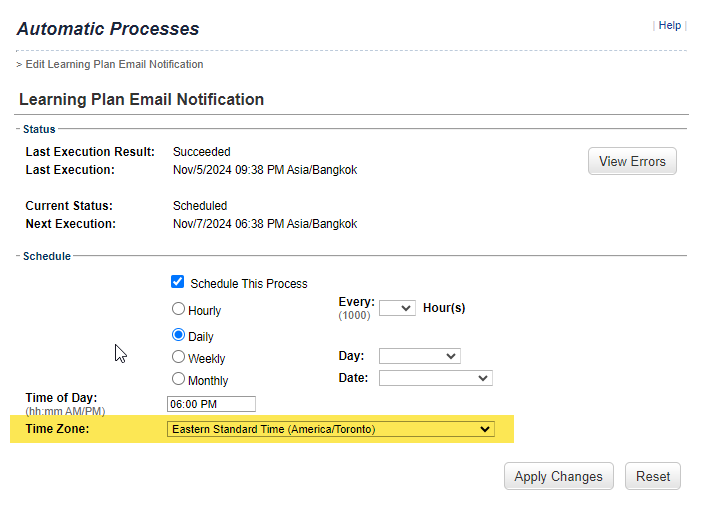The image size is (709, 505).
Task: Choose the Weekly schedule option
Action: 178,357
